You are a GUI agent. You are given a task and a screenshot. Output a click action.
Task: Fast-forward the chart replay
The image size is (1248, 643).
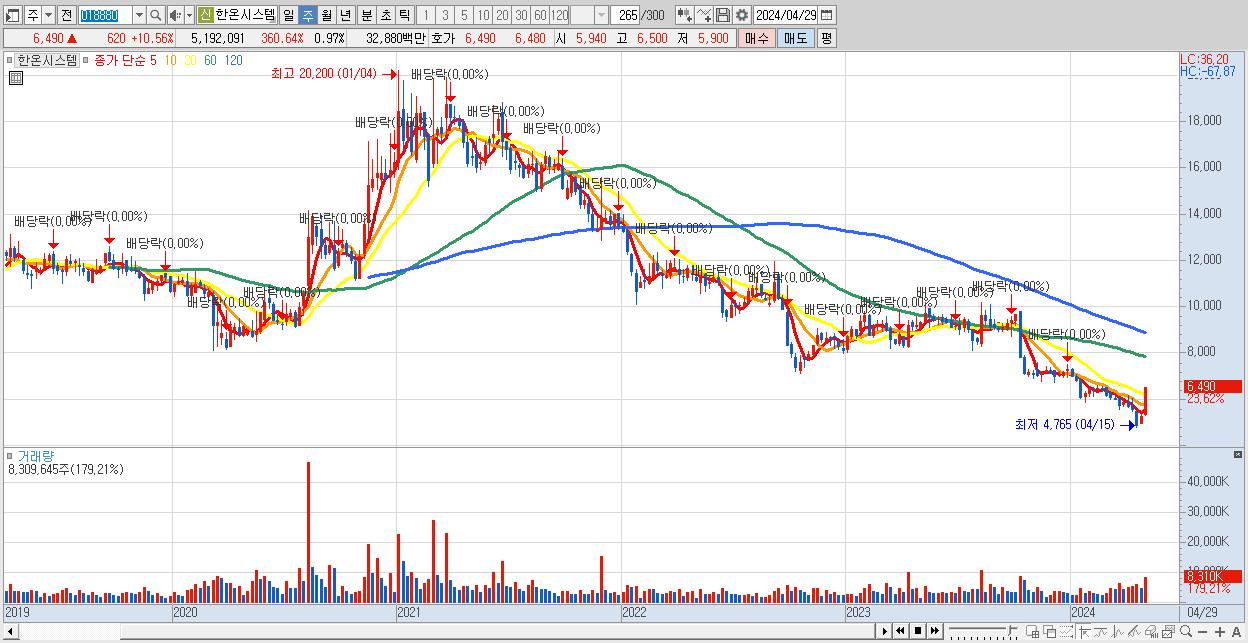[x=934, y=631]
